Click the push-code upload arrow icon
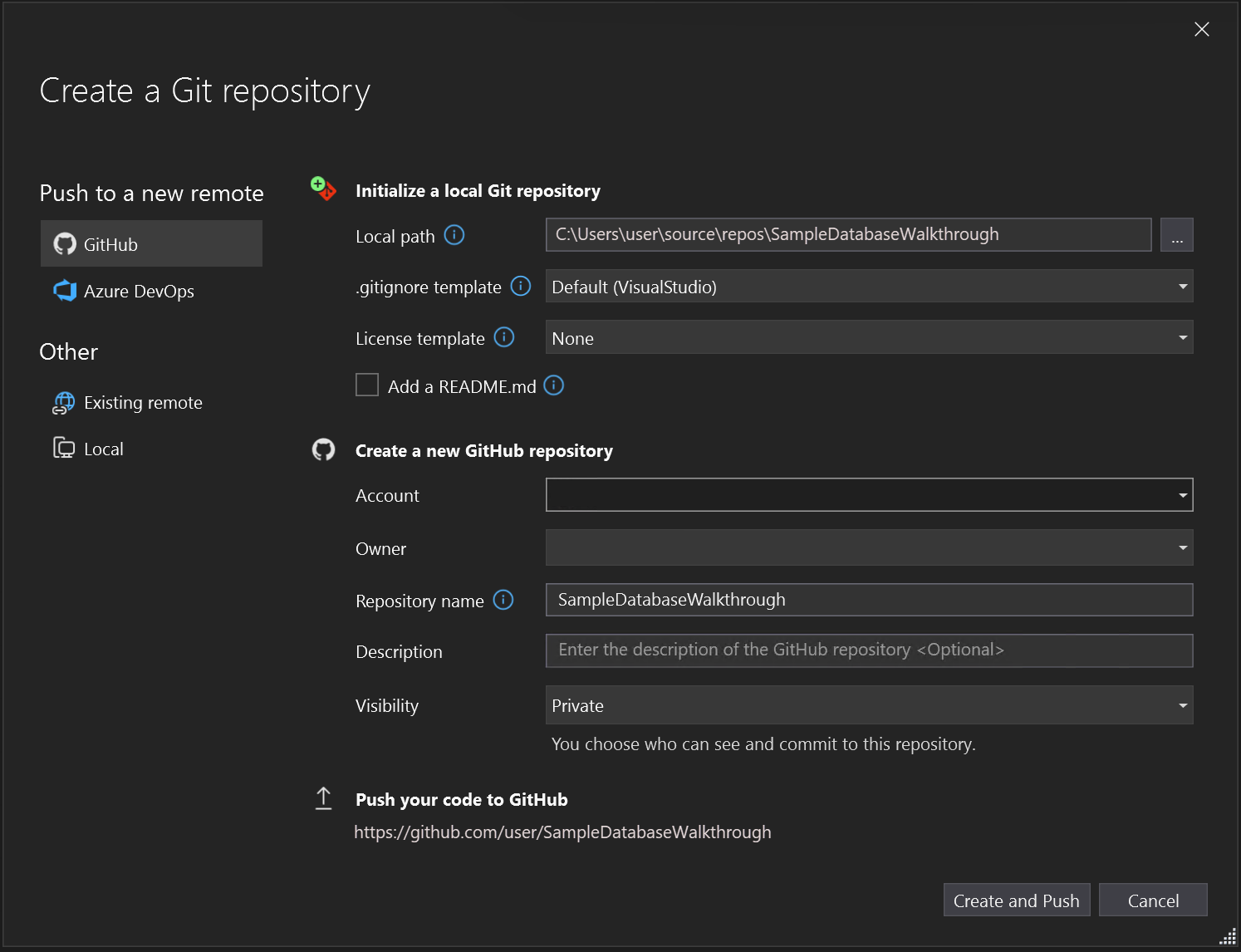Image resolution: width=1241 pixels, height=952 pixels. (x=323, y=797)
